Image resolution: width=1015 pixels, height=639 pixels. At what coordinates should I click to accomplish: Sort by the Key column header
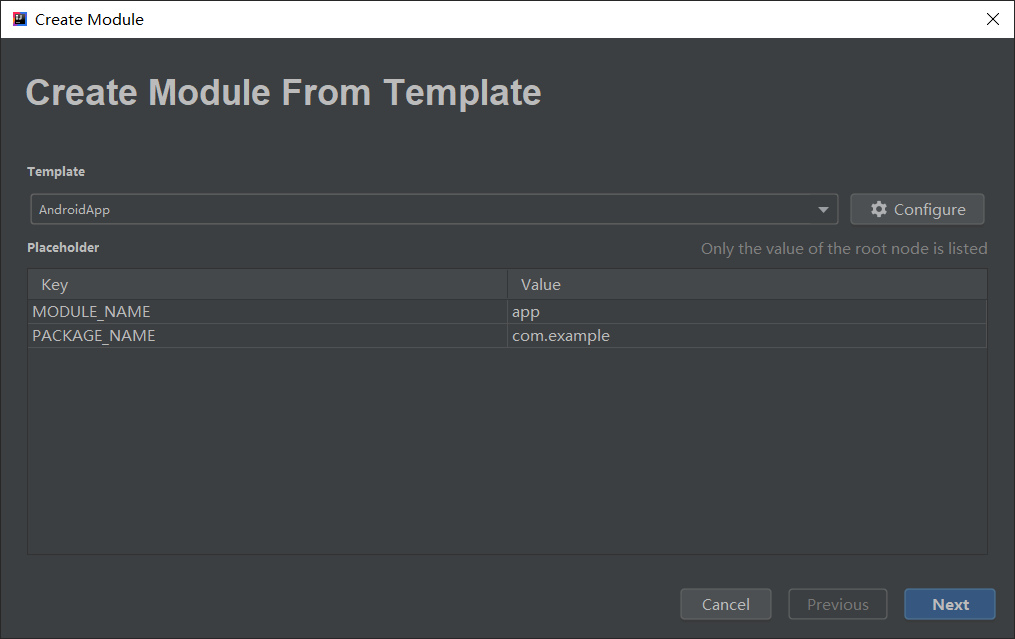[55, 285]
